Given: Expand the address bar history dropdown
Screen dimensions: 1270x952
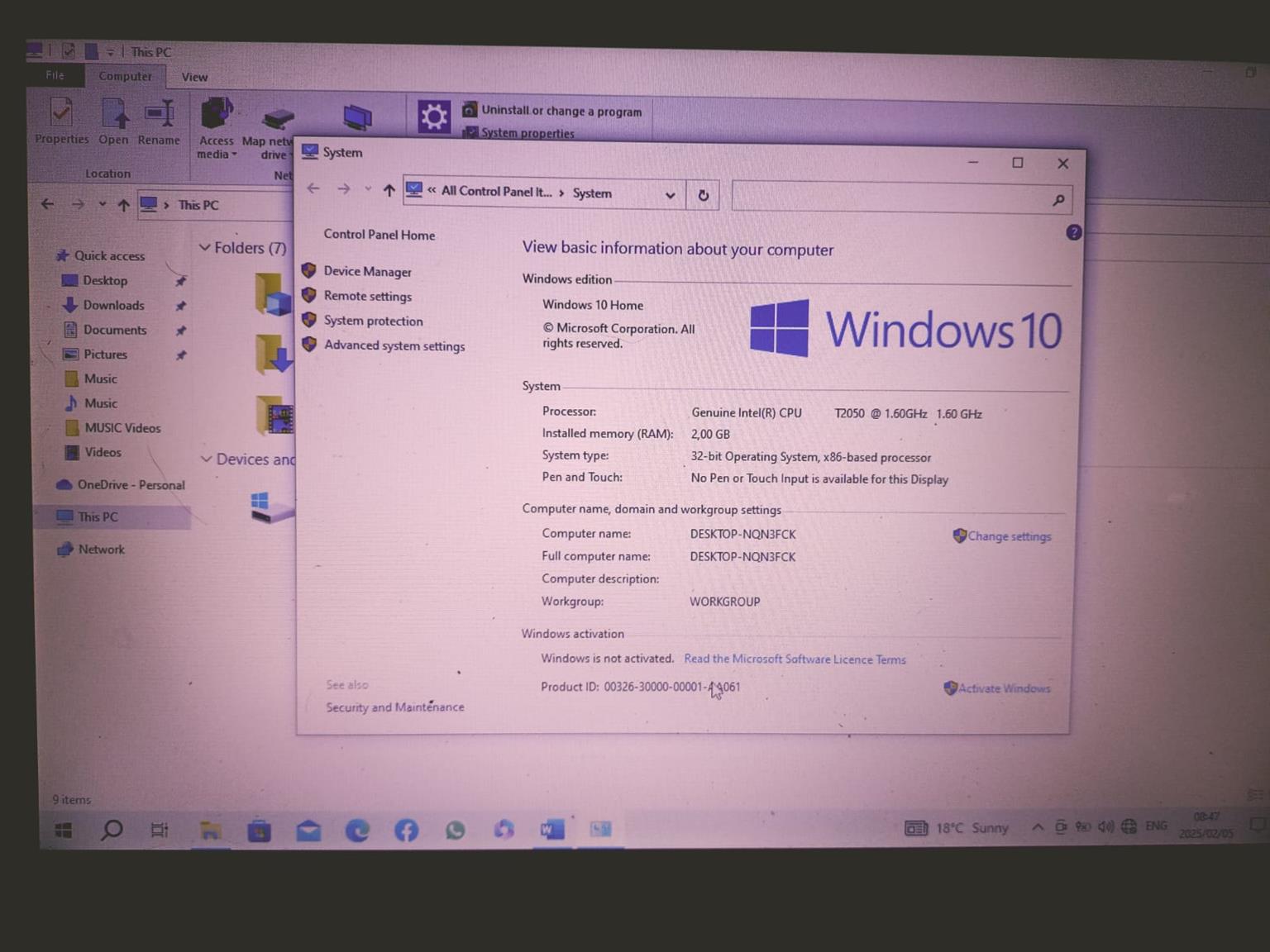Looking at the screenshot, I should [670, 196].
